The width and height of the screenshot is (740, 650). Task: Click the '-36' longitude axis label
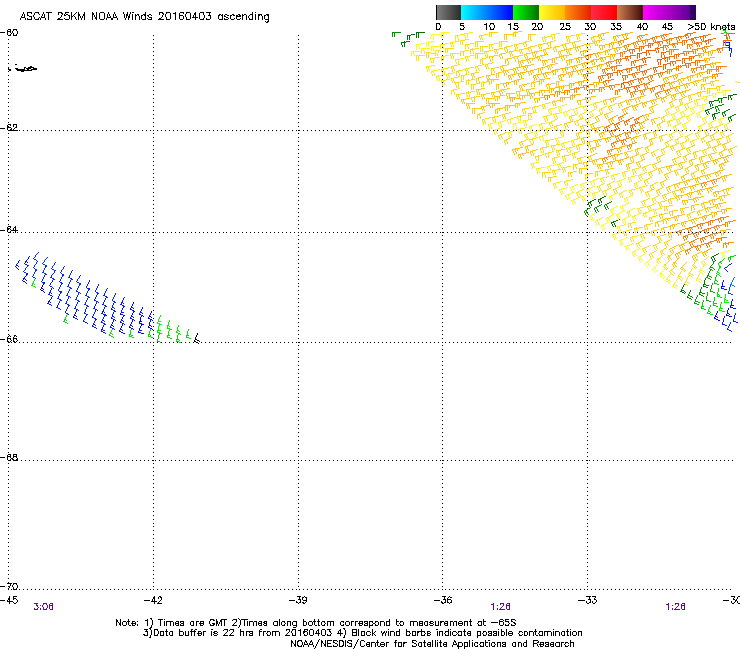(442, 600)
